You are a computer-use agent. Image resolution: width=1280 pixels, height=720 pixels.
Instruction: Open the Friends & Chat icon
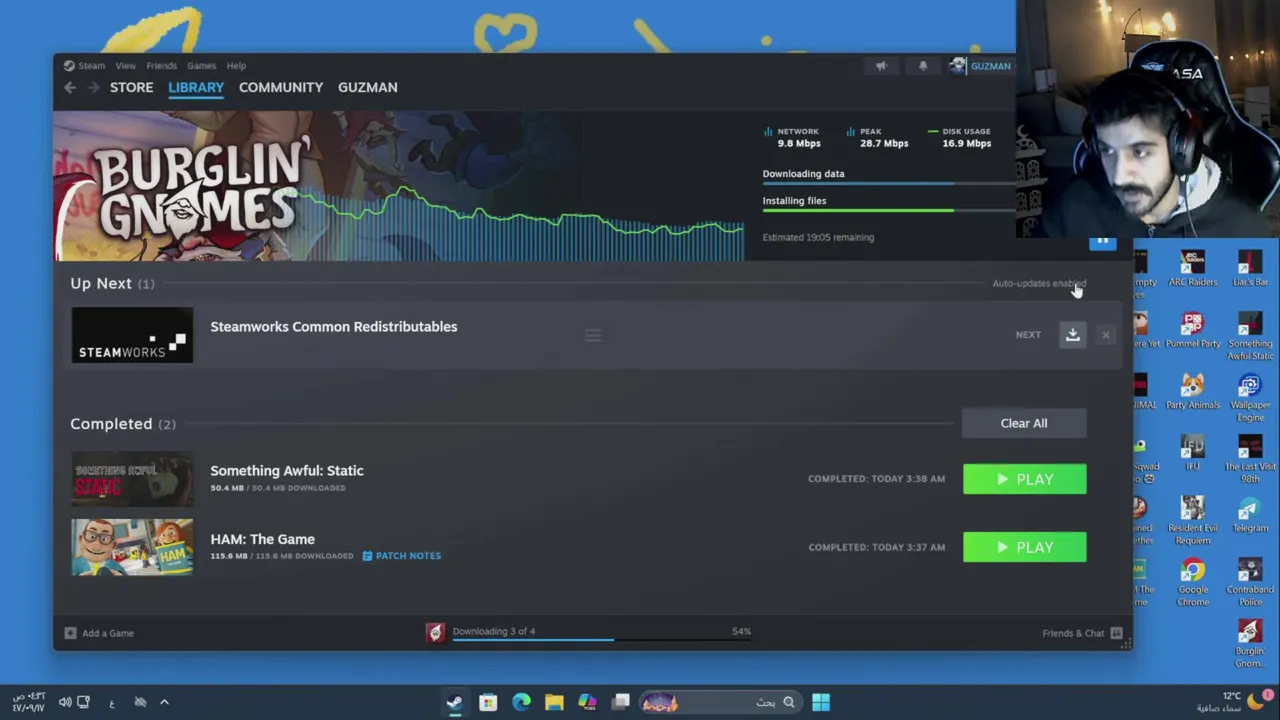click(1116, 633)
